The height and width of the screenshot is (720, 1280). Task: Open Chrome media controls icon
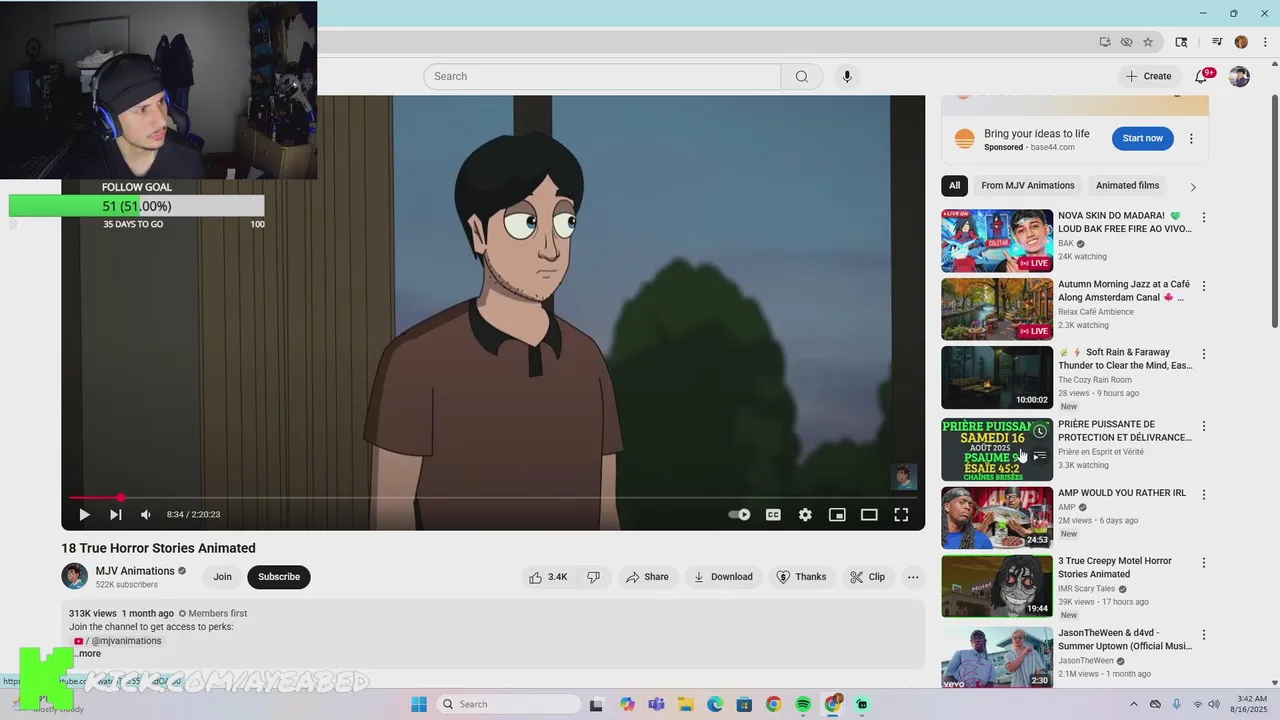pos(1217,42)
